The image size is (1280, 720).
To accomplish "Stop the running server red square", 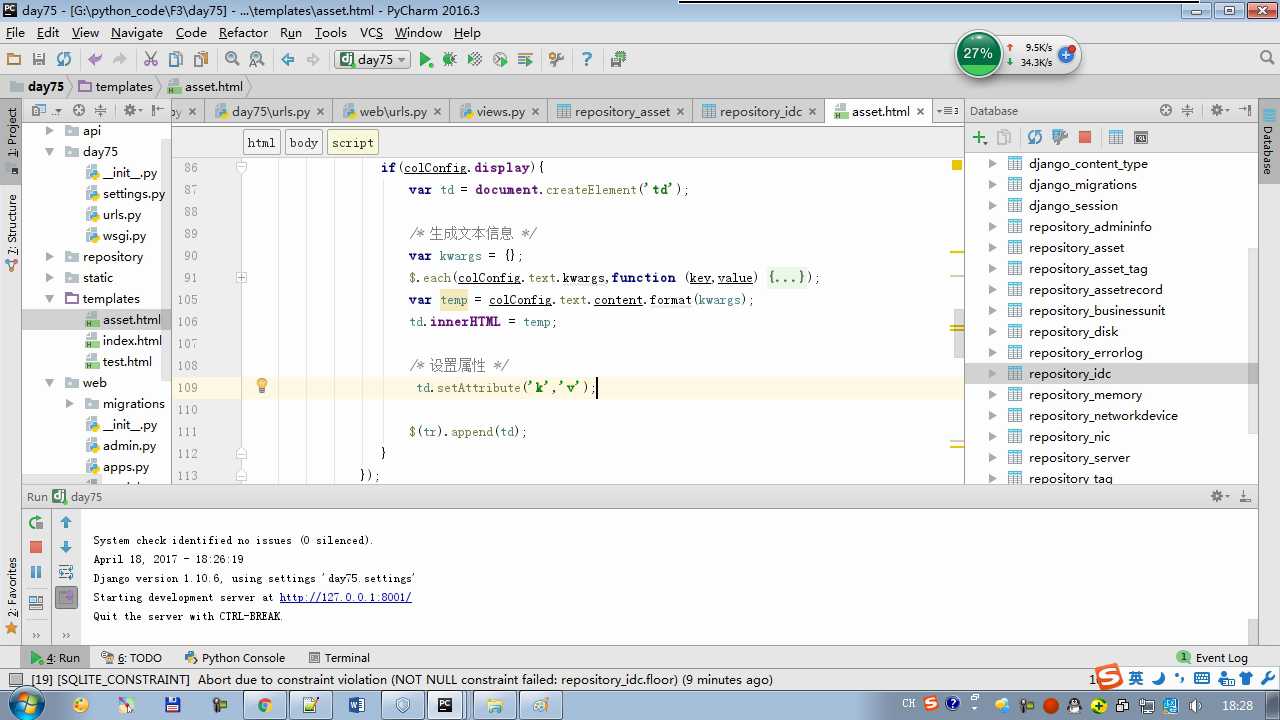I will click(x=36, y=547).
